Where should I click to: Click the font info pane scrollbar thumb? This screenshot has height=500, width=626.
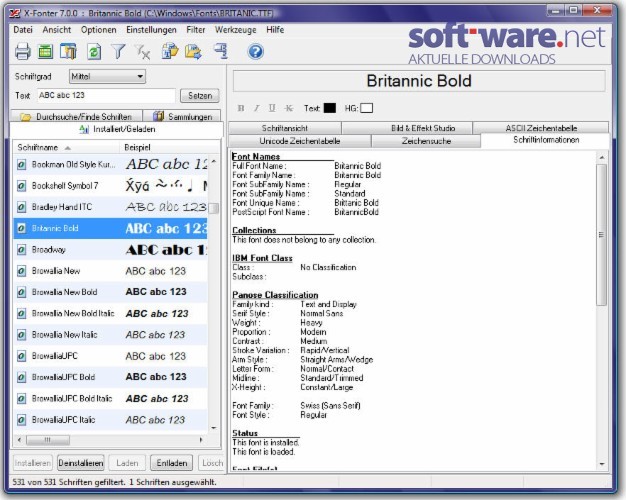pyautogui.click(x=602, y=235)
